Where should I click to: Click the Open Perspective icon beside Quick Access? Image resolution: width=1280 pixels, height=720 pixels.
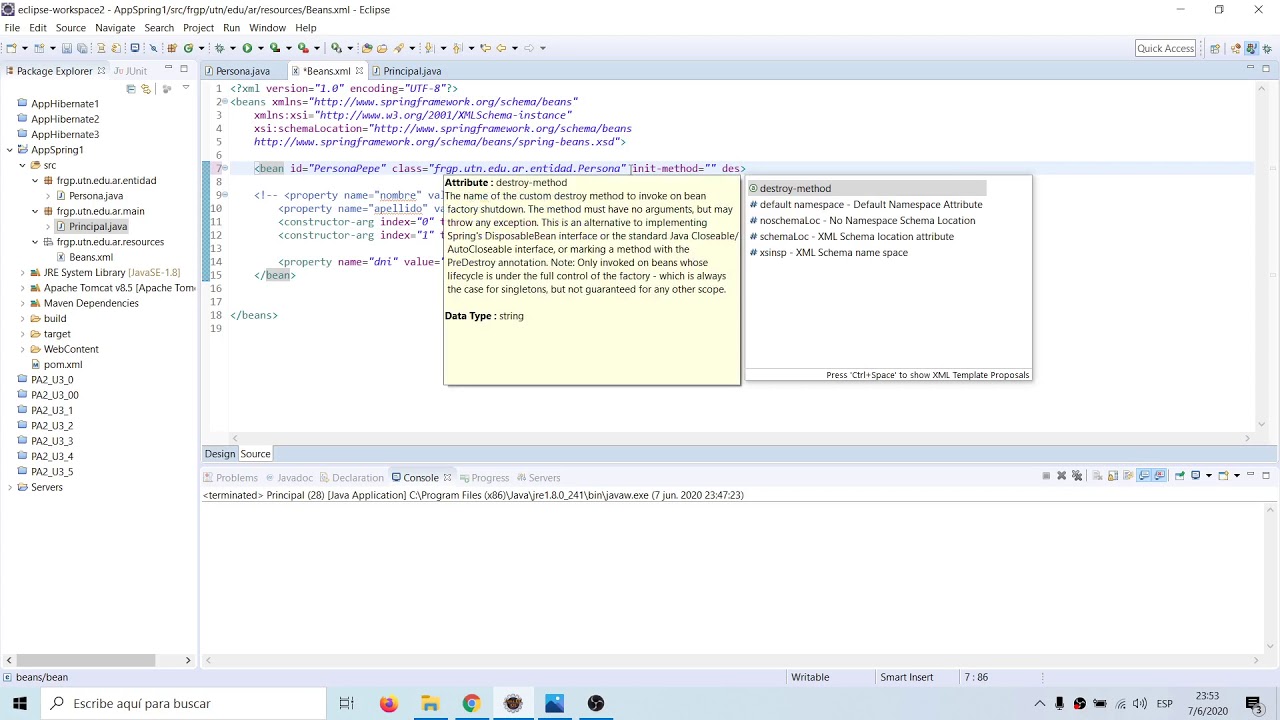[x=1215, y=48]
